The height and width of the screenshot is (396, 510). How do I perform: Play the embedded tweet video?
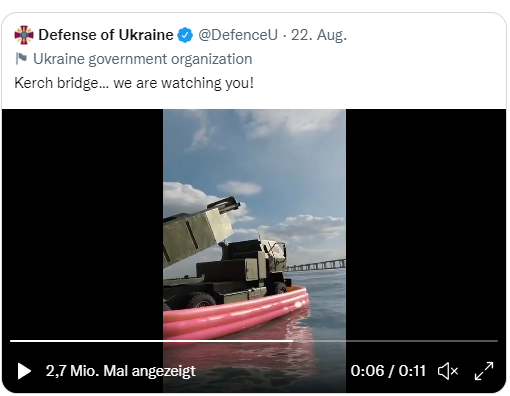(x=24, y=371)
